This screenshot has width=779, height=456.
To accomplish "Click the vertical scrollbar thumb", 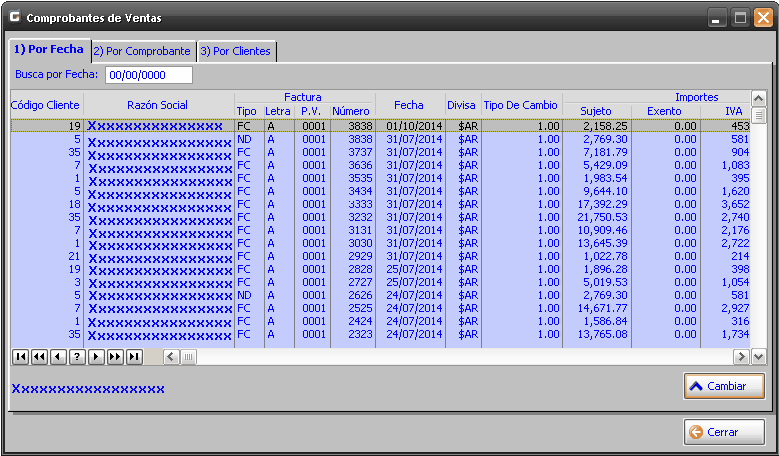I will click(x=758, y=116).
